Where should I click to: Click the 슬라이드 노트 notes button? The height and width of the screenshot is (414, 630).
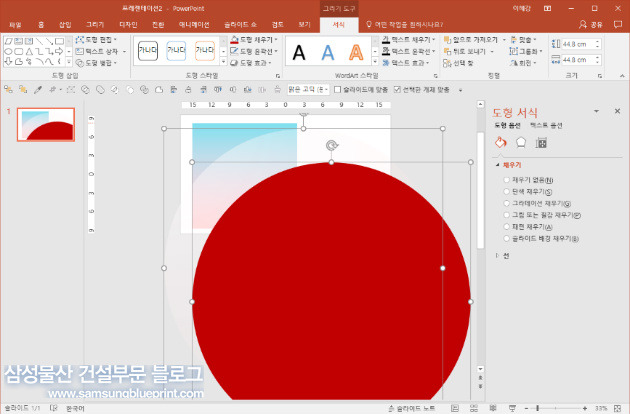pos(412,408)
